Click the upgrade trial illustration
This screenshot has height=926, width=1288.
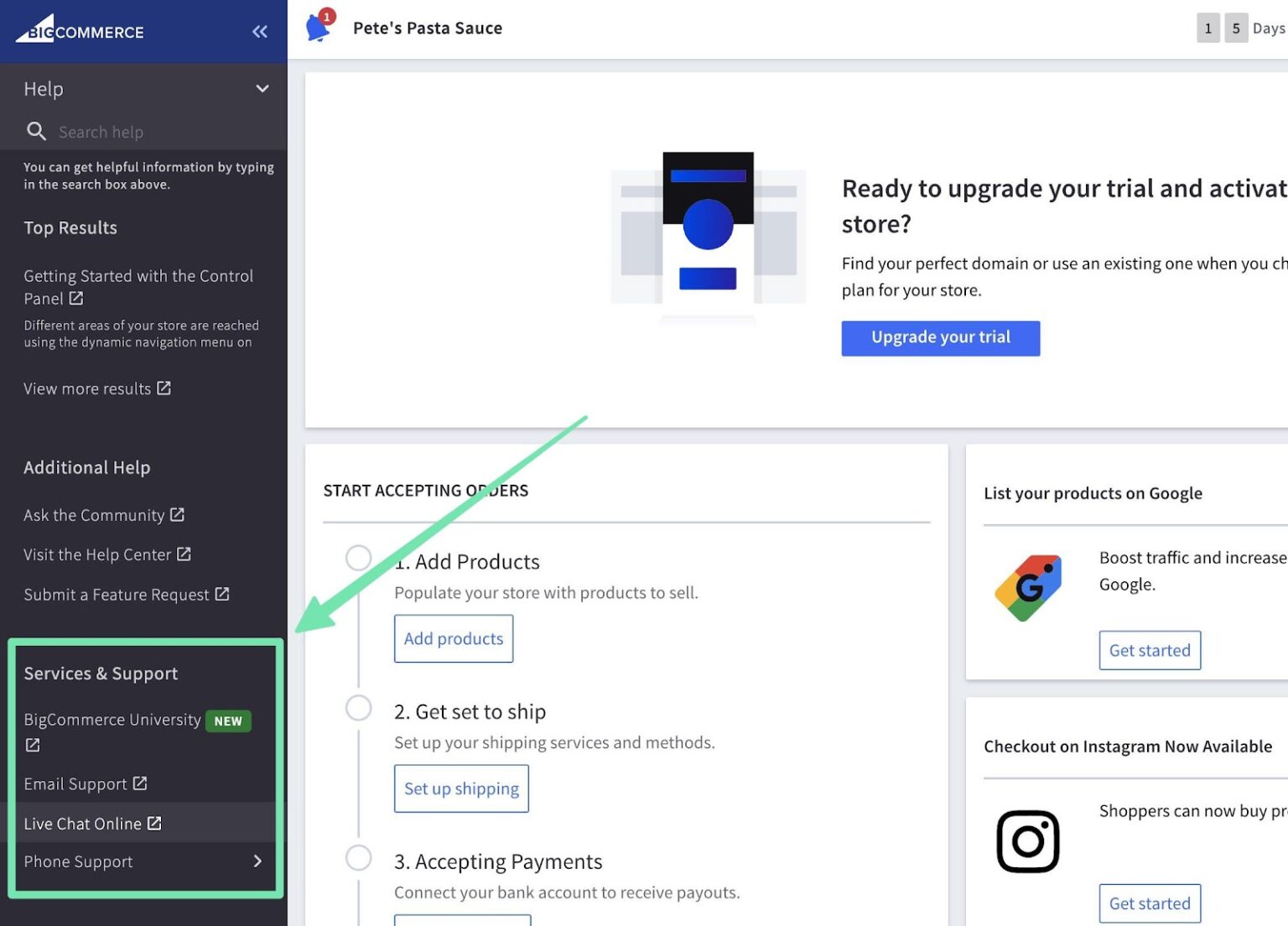tap(709, 237)
